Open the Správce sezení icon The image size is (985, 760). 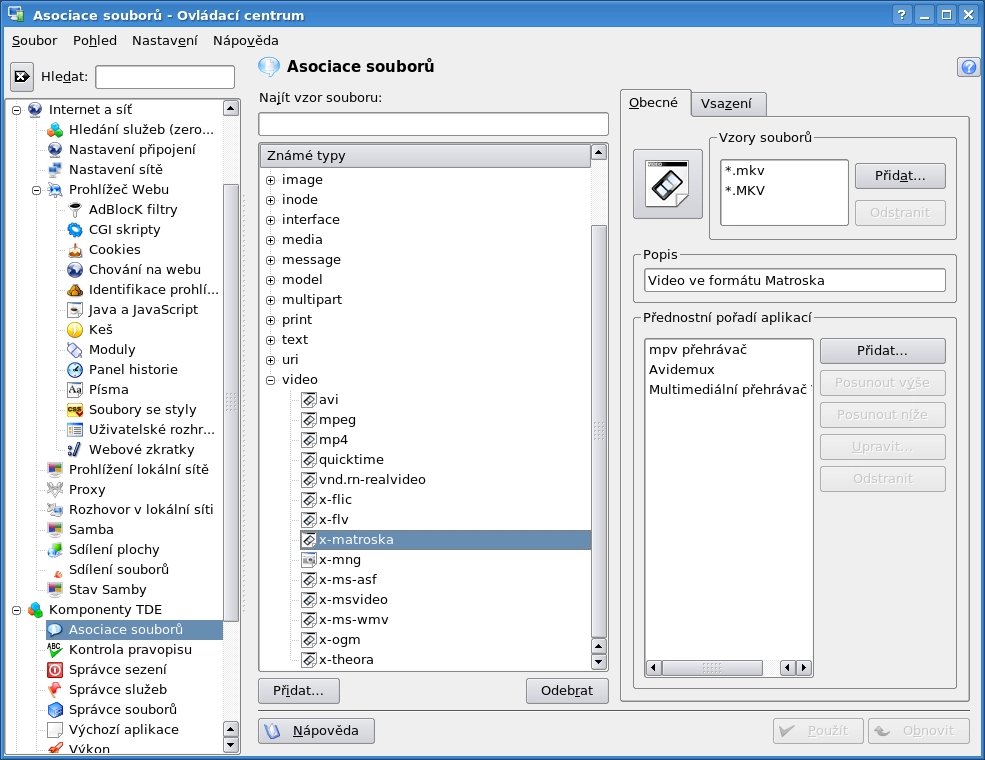click(x=55, y=670)
